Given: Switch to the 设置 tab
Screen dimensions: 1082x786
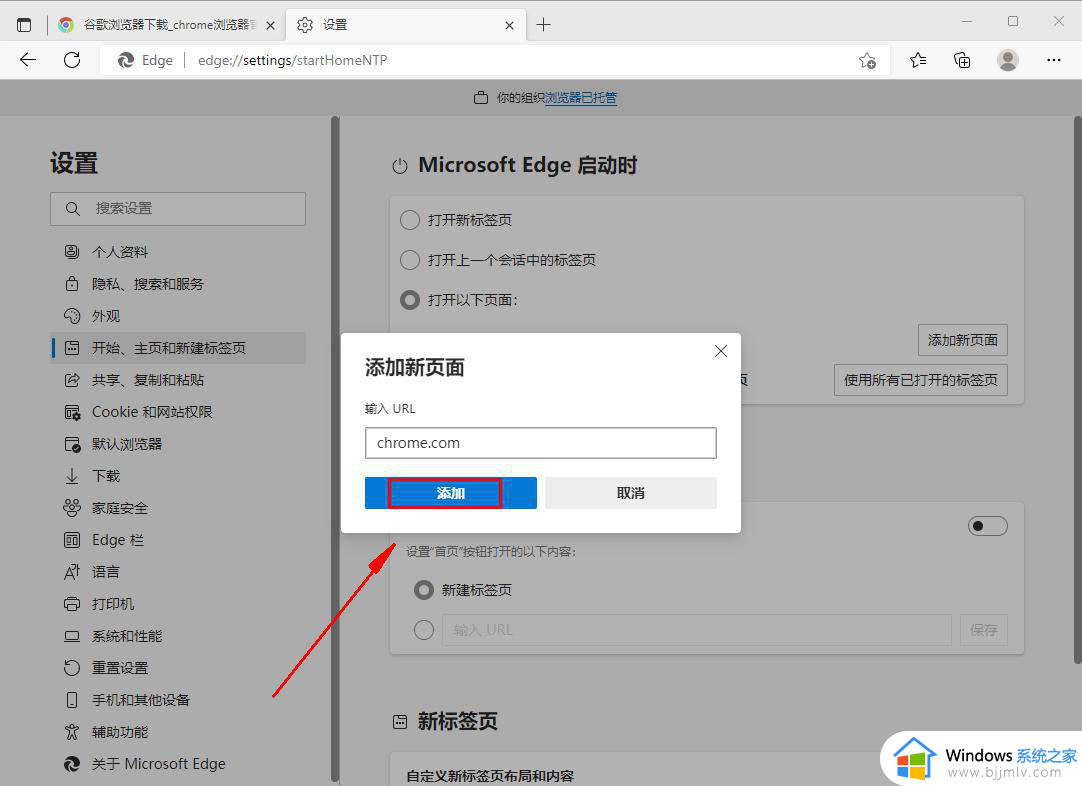Looking at the screenshot, I should click(x=406, y=25).
